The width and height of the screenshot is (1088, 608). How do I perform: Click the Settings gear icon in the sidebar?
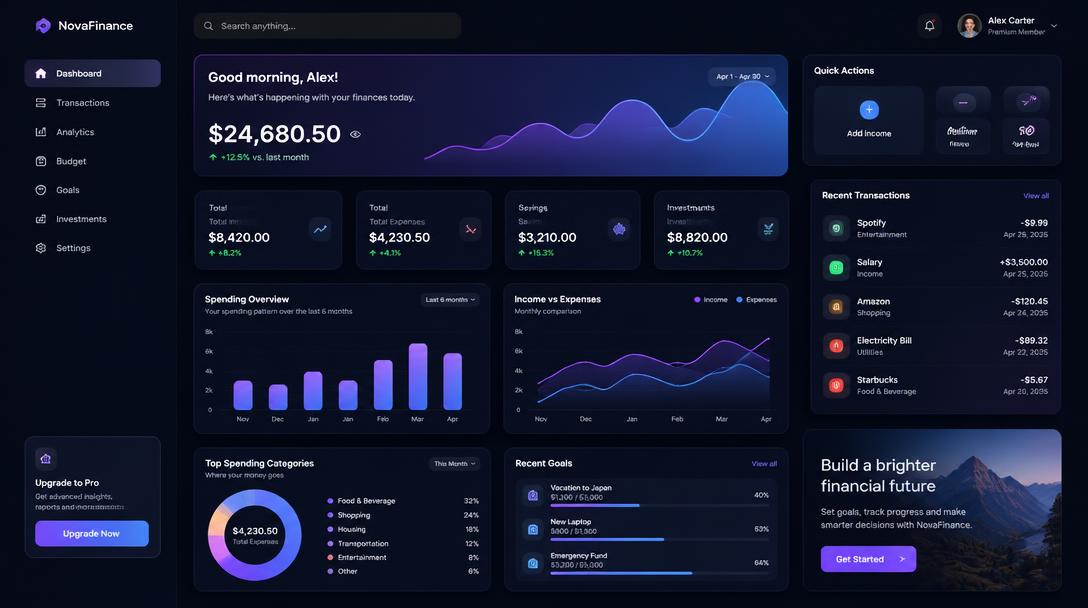pos(41,248)
